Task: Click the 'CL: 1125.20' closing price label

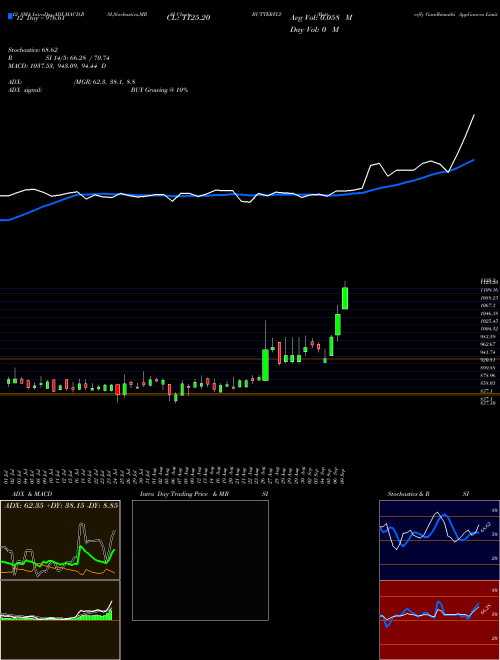Action: tap(189, 18)
